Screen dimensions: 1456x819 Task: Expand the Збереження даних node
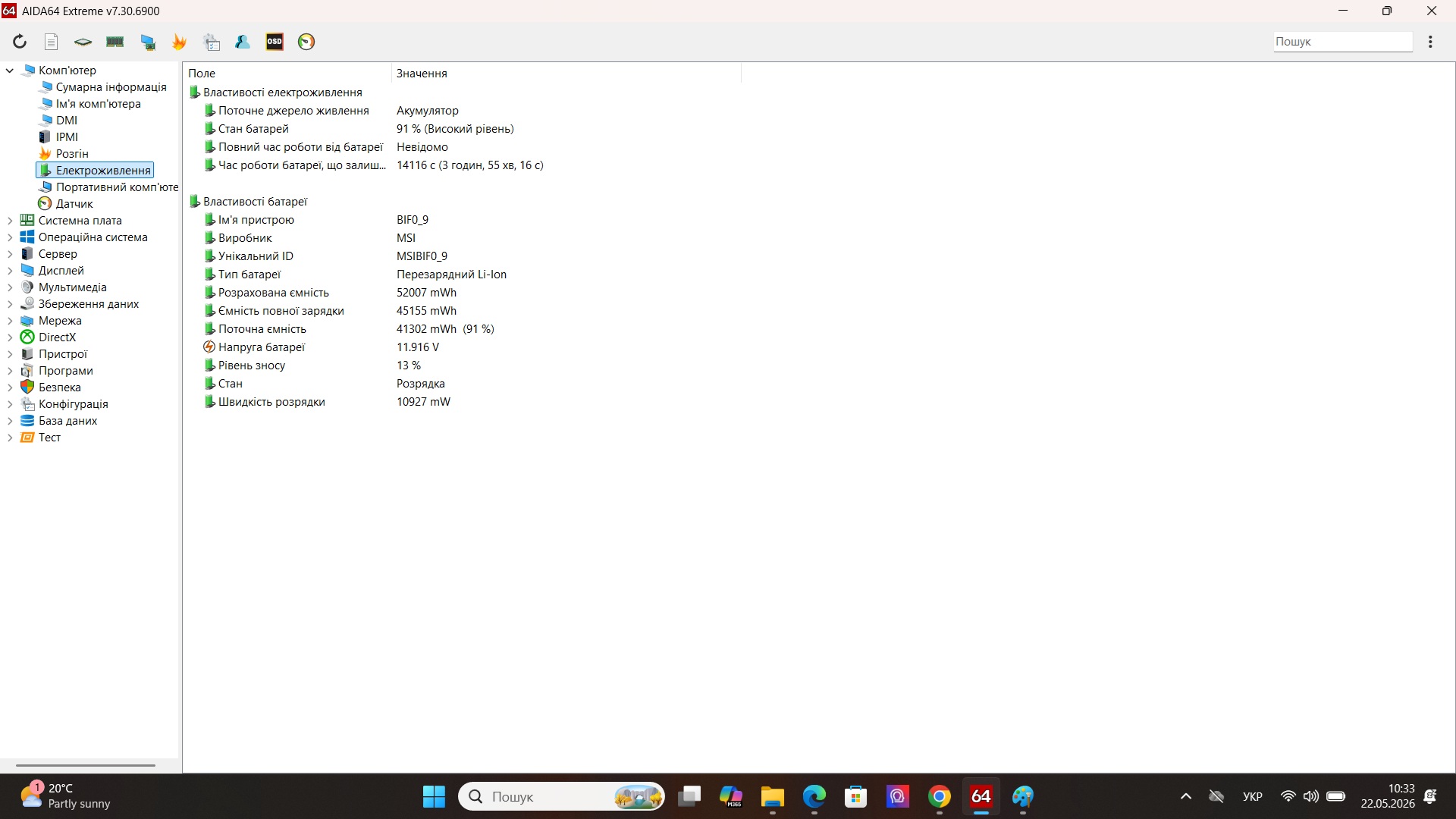tap(10, 304)
